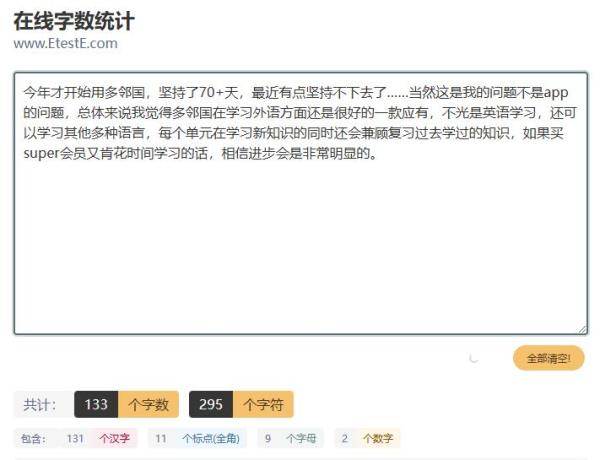Screen dimensions: 600x460
Task: Click the blue 个标点(全角) tag
Action: point(211,438)
